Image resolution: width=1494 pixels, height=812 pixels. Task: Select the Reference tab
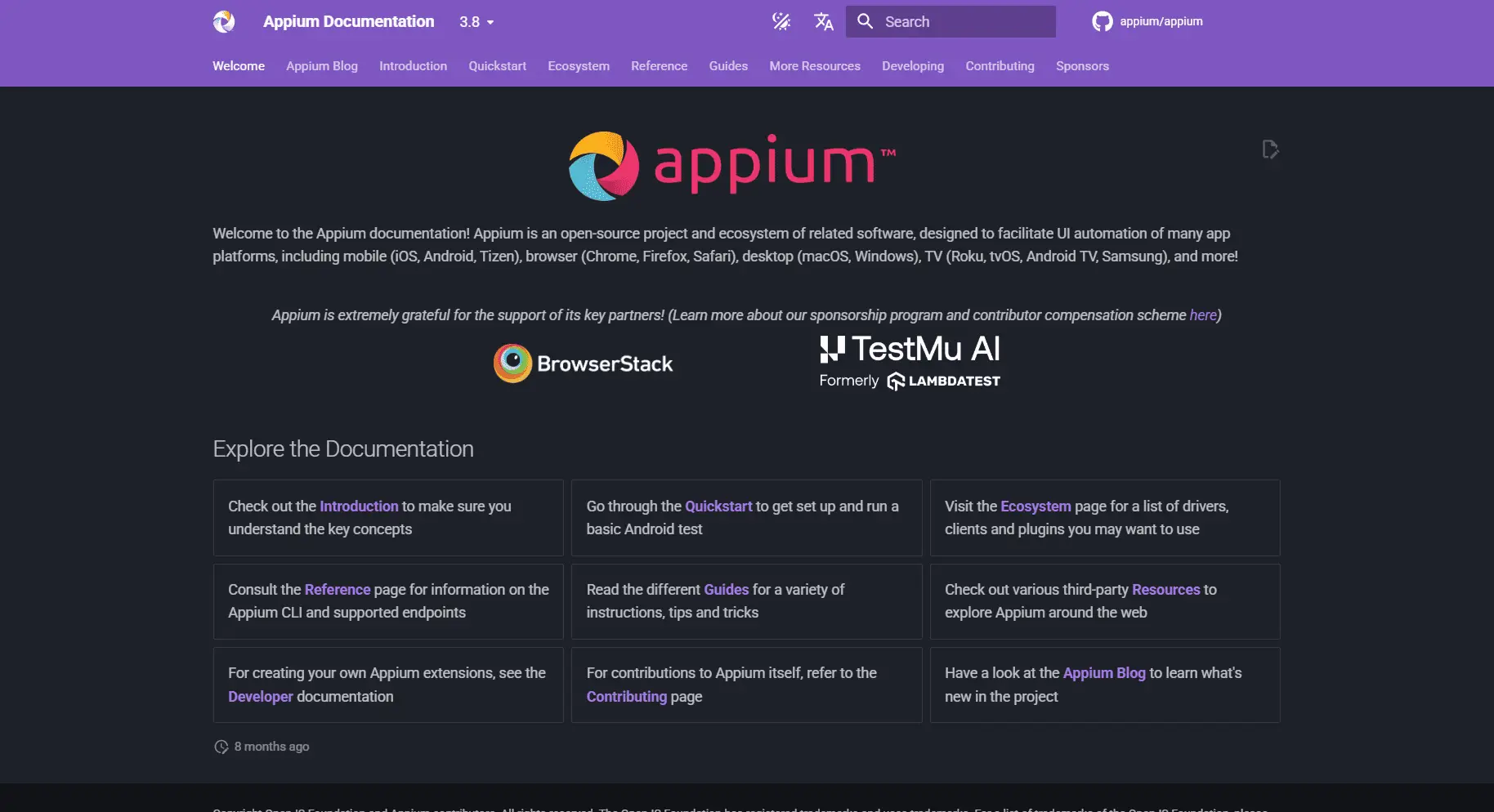(659, 66)
